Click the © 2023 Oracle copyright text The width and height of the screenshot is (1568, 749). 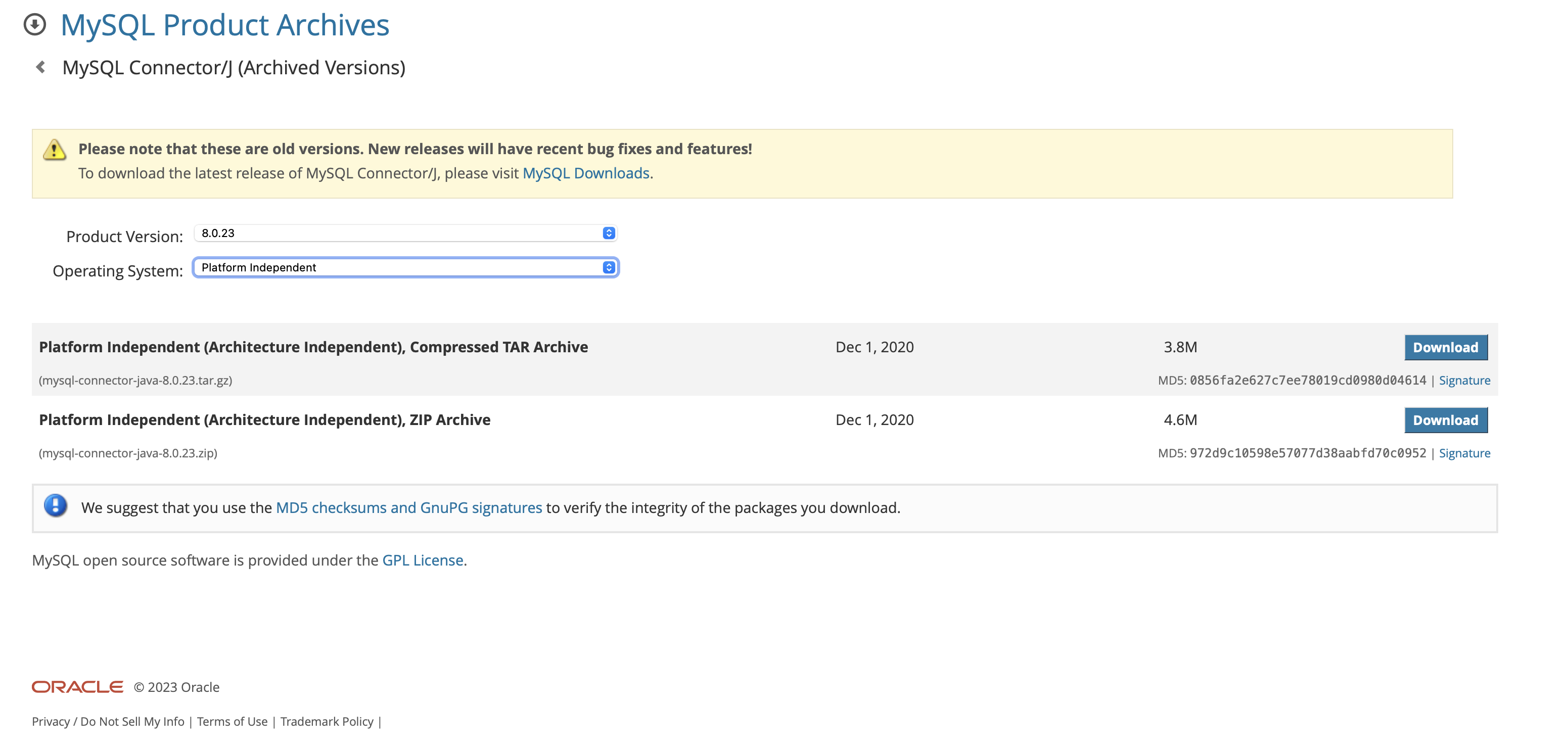176,687
